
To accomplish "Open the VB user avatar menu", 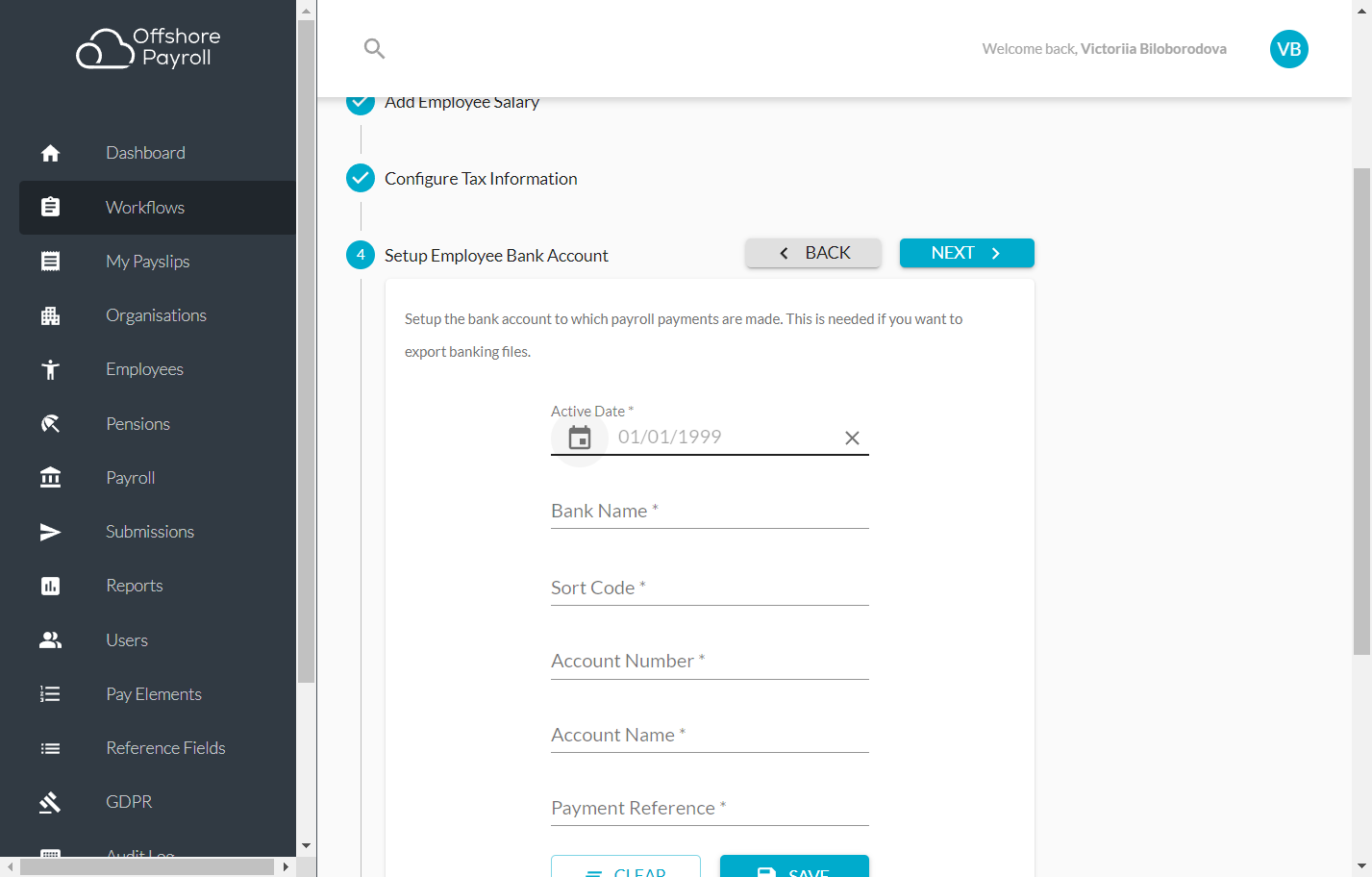I will pyautogui.click(x=1288, y=49).
